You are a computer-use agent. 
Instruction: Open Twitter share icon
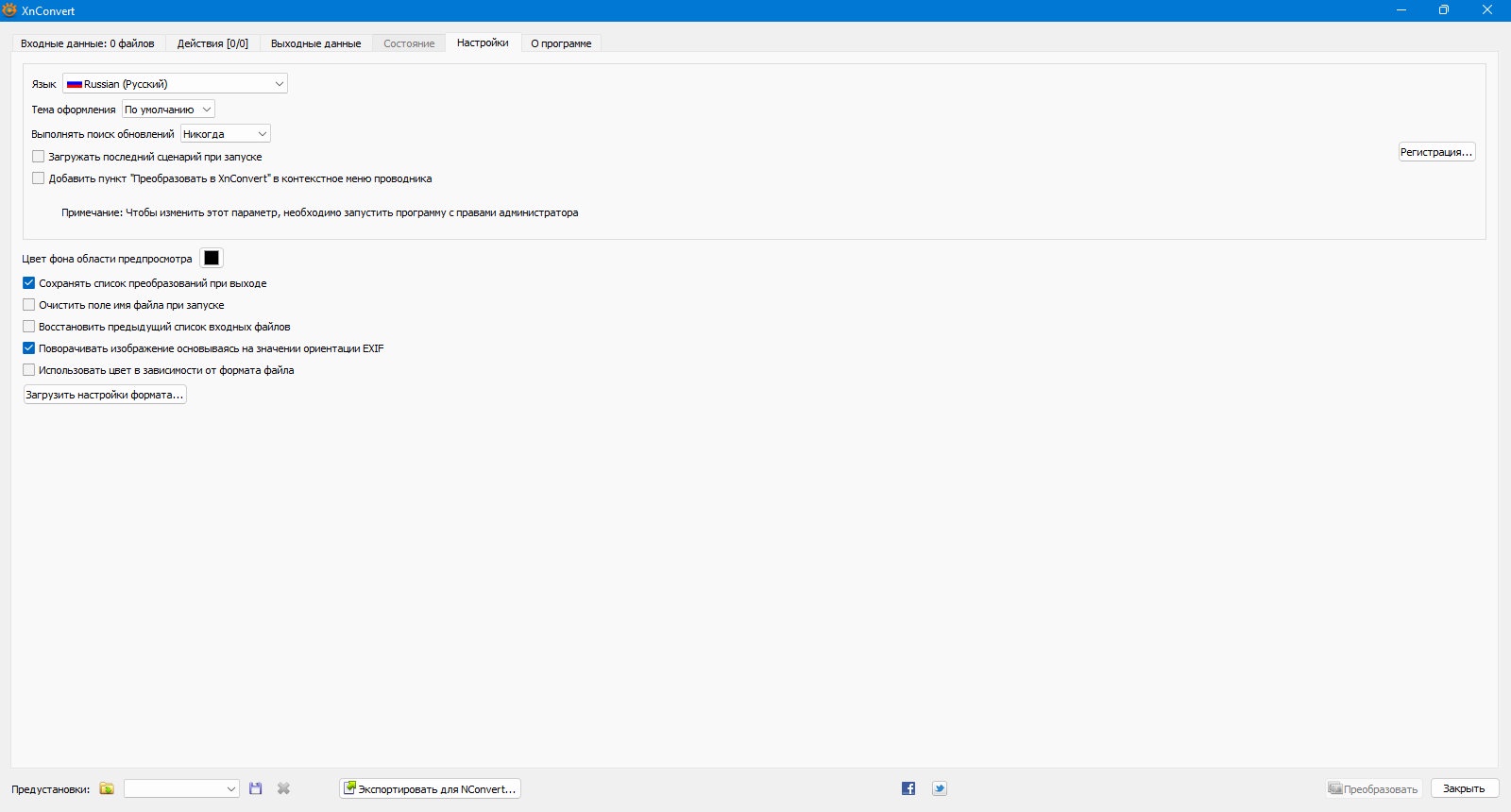point(940,788)
